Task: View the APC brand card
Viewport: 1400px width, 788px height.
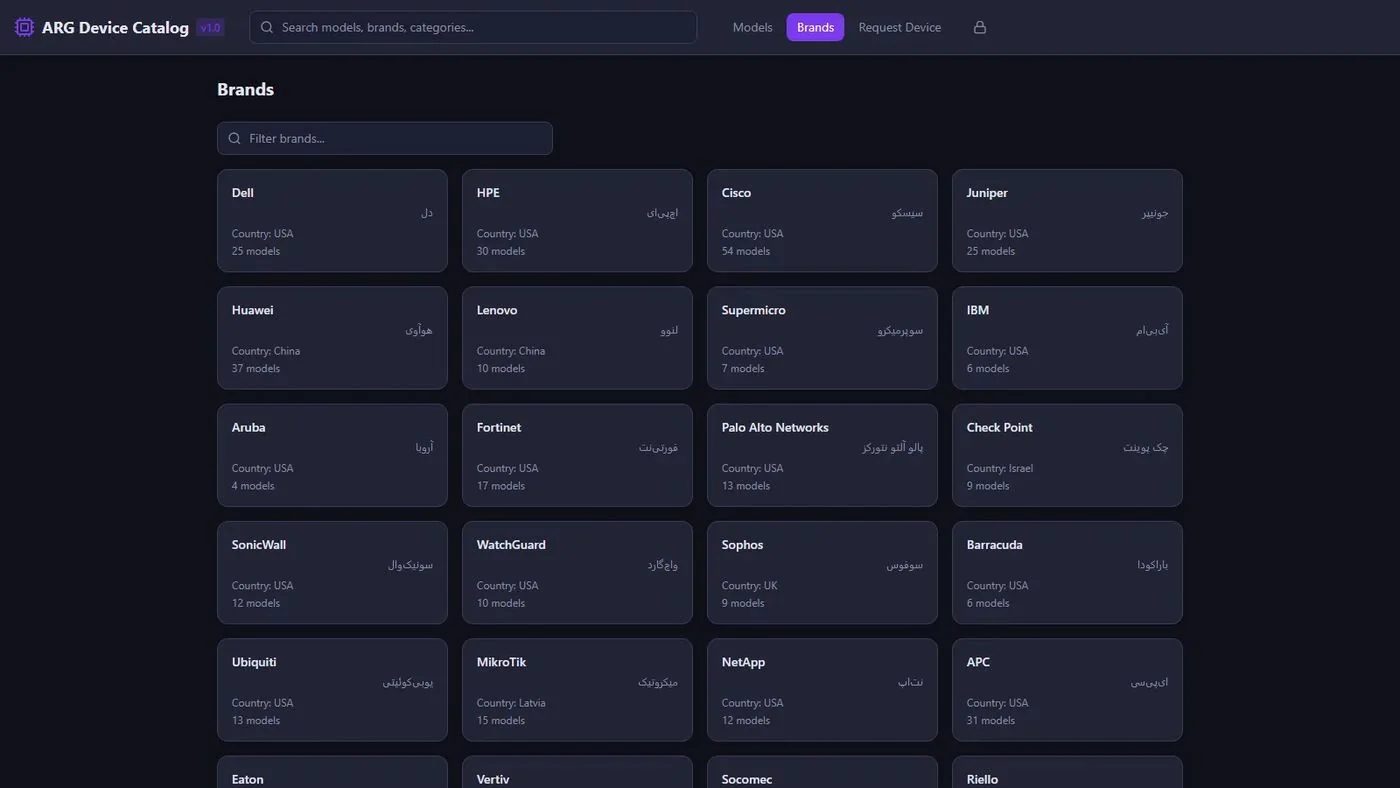Action: click(x=1067, y=690)
